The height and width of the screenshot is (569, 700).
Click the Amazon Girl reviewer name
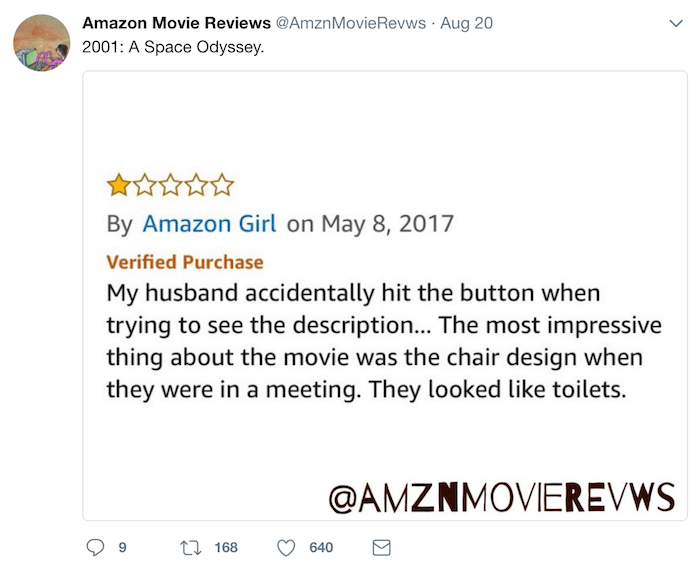point(209,224)
